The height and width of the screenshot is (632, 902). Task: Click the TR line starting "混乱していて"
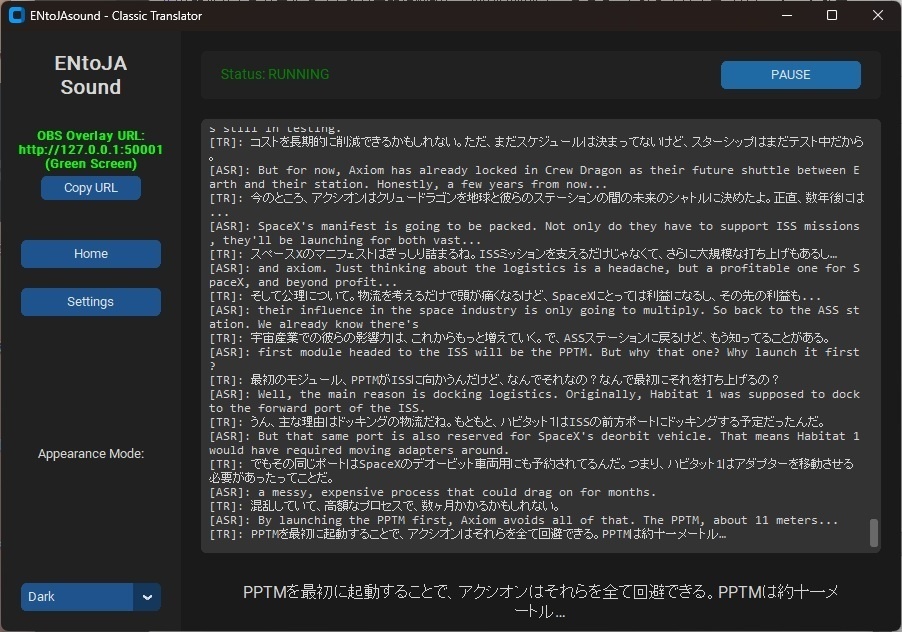click(385, 506)
